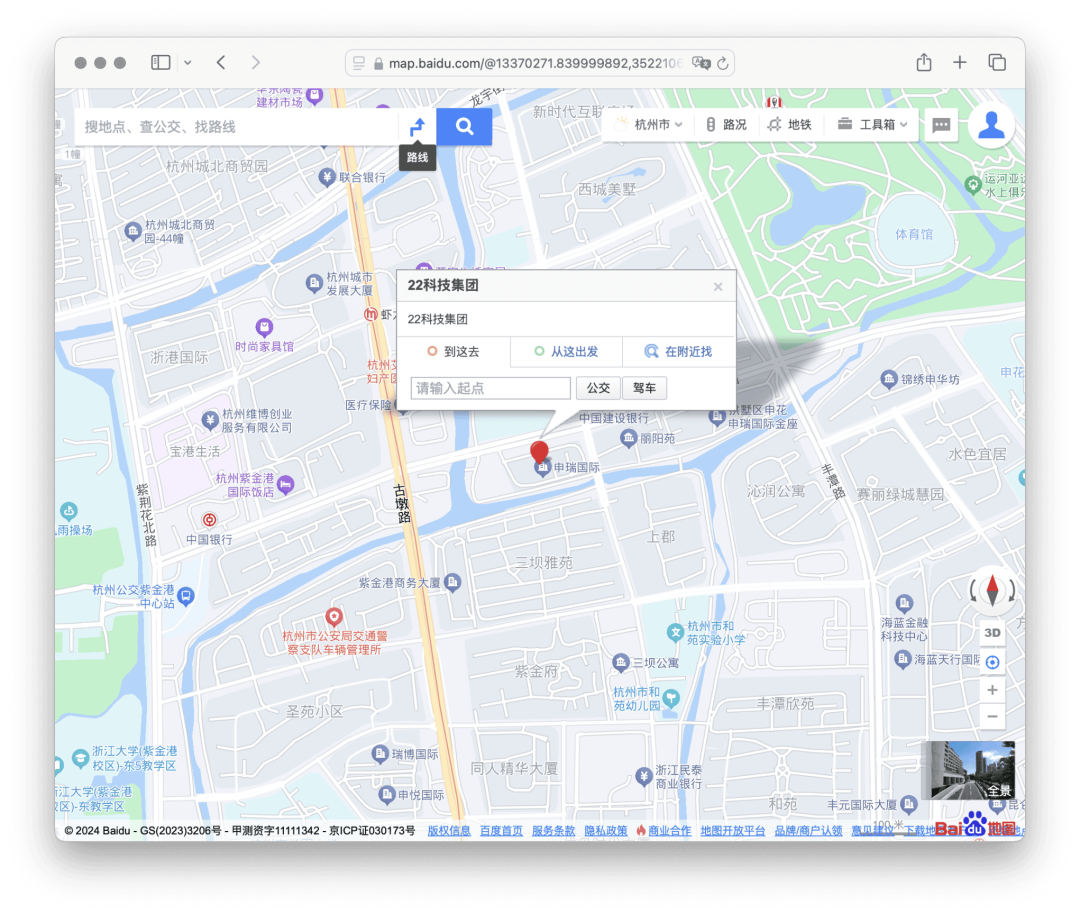Click the 杭州城北商贸园-44幢 marker
This screenshot has height=914, width=1080.
pos(133,231)
